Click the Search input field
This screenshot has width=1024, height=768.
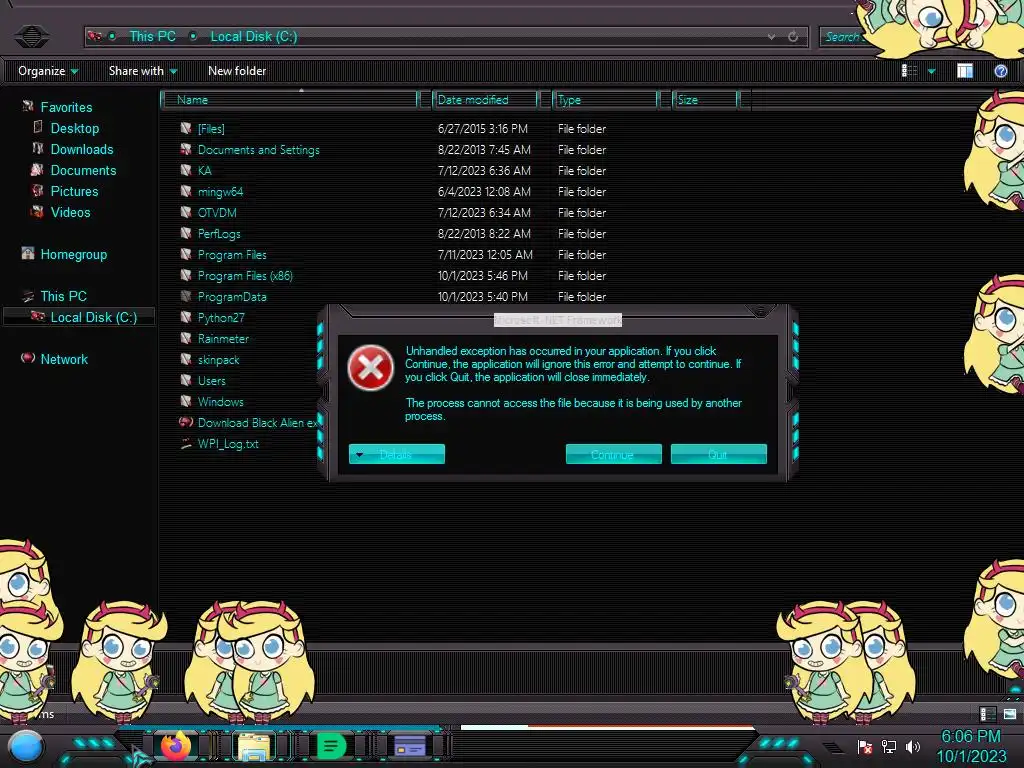[842, 37]
